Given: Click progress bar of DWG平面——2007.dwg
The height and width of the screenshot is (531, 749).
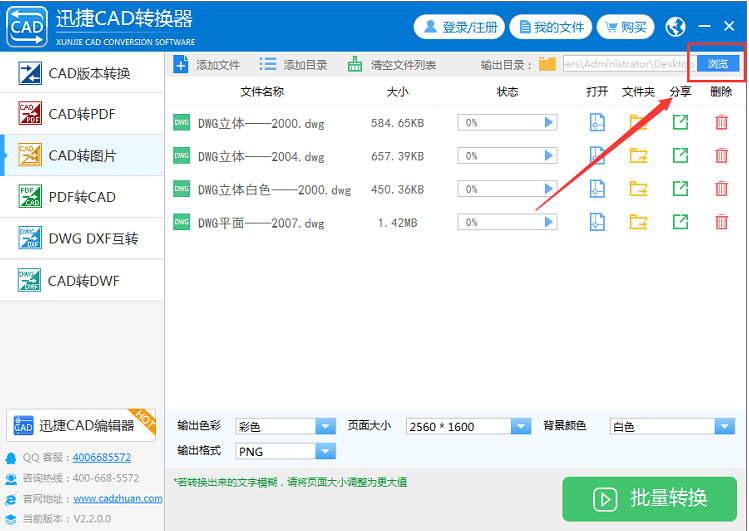Looking at the screenshot, I should pos(507,222).
